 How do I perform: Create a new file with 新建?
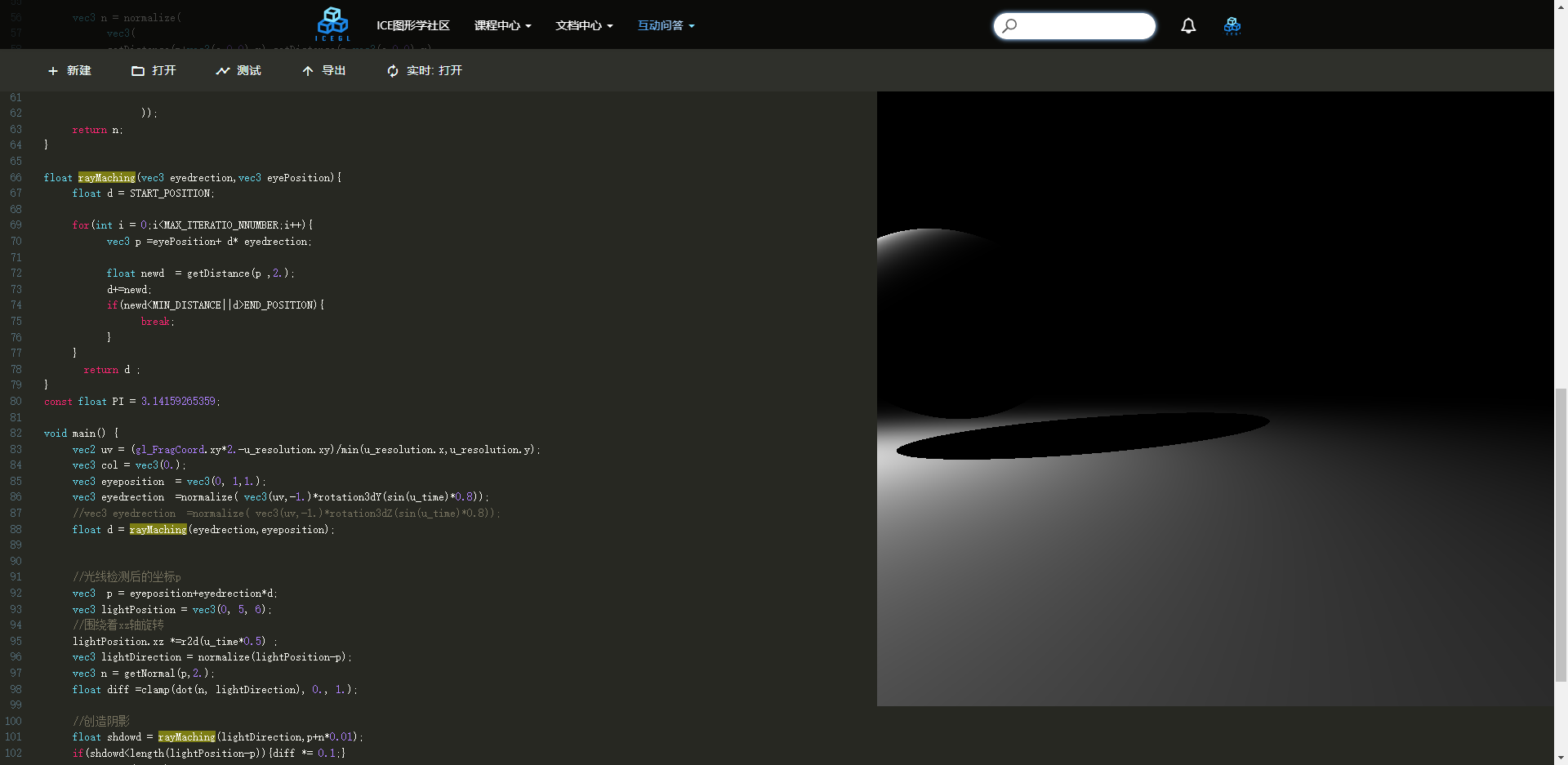69,71
